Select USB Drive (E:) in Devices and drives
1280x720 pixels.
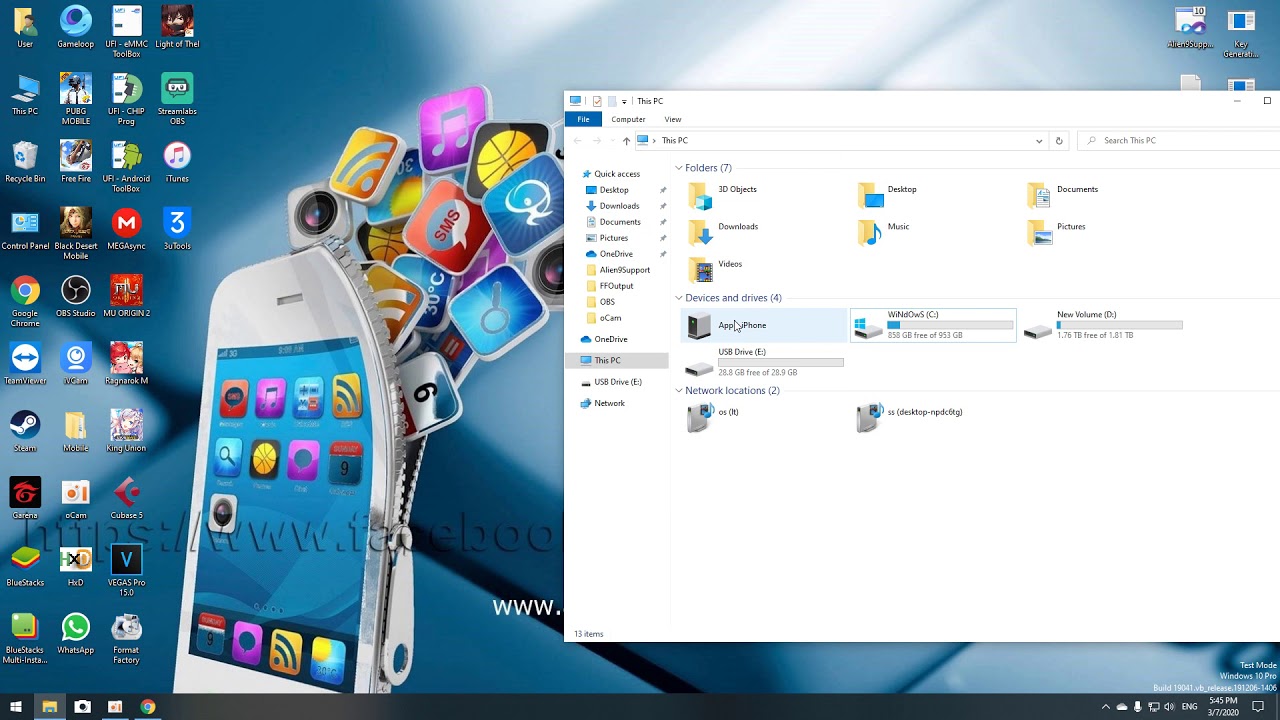(764, 362)
